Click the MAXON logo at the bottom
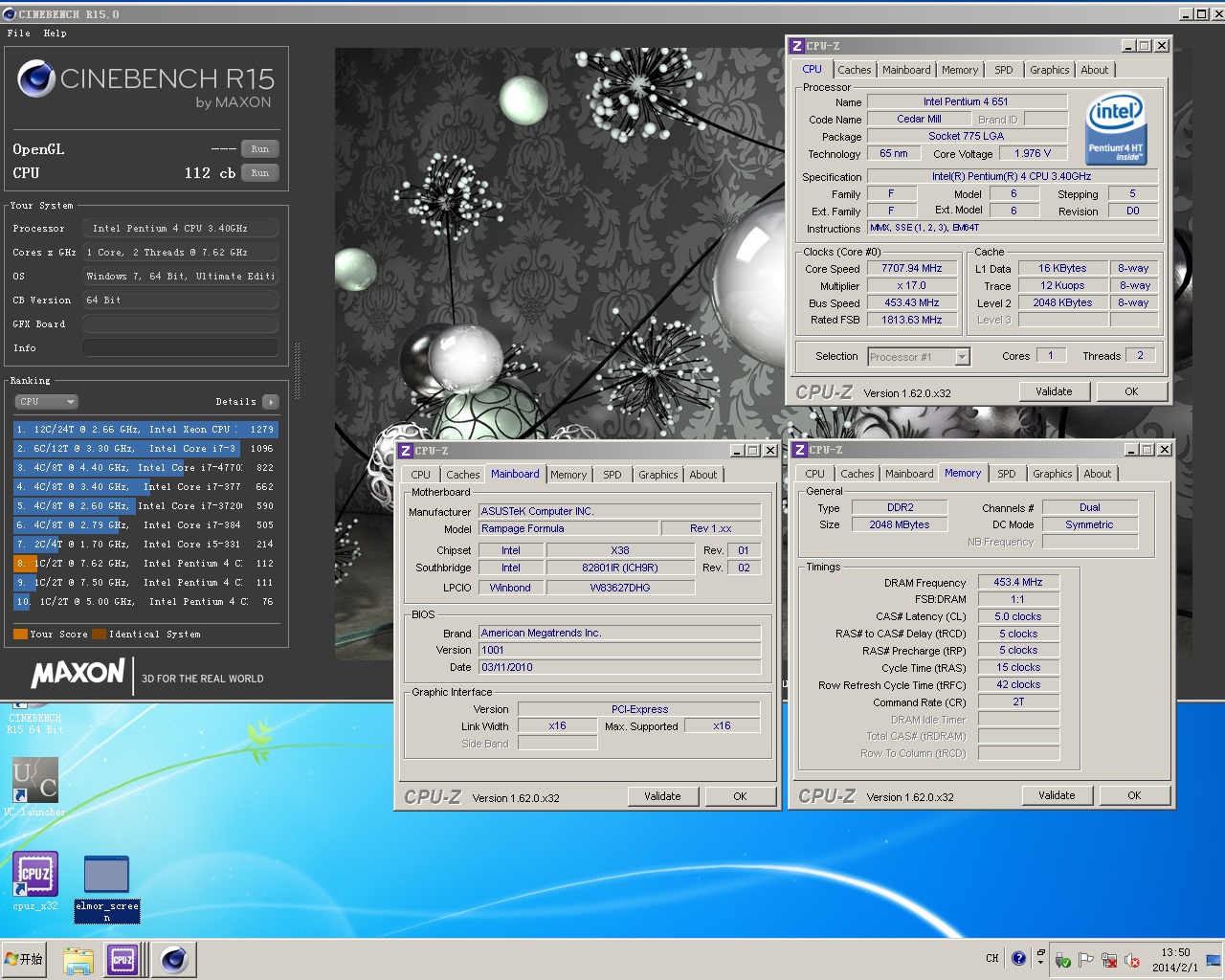This screenshot has width=1225, height=980. pyautogui.click(x=78, y=674)
